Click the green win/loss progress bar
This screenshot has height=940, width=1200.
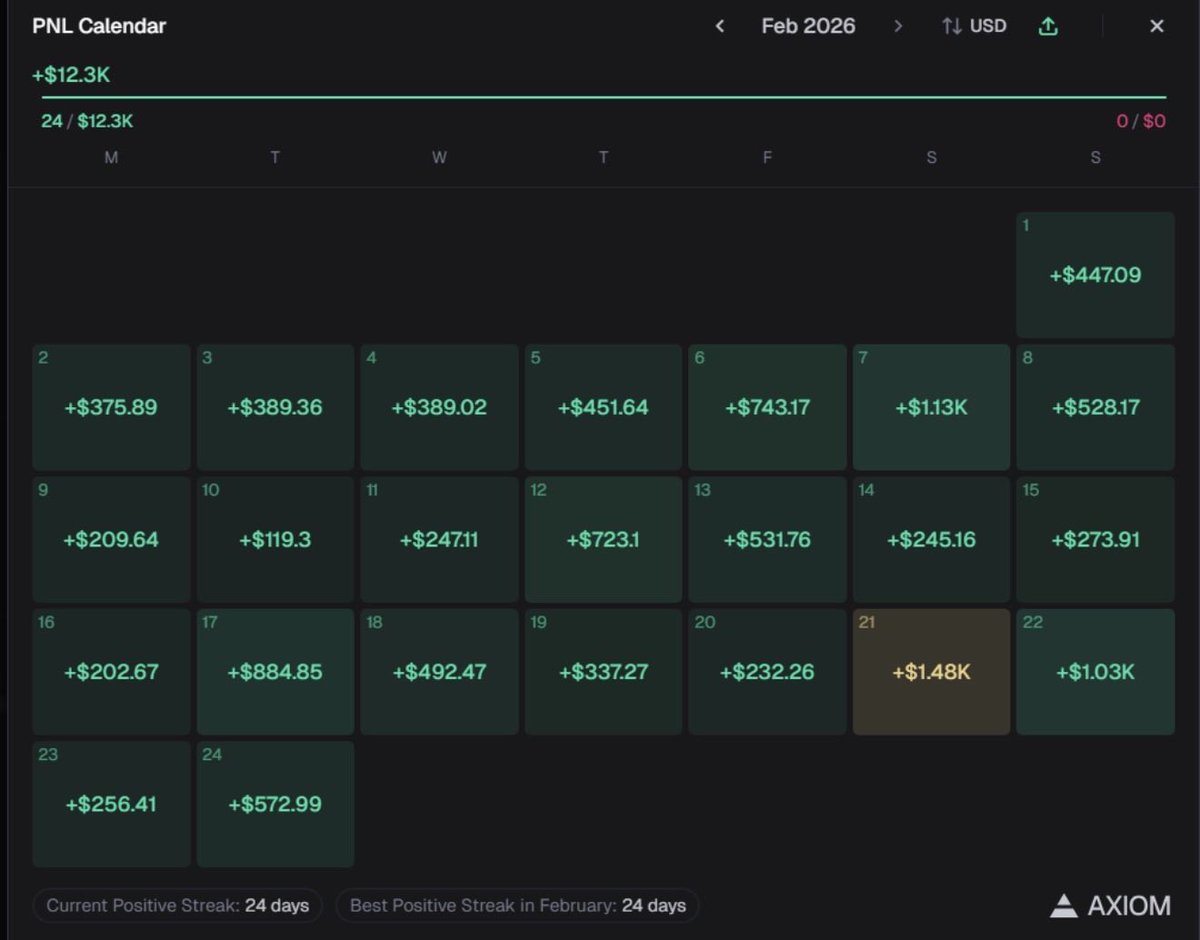click(x=604, y=97)
